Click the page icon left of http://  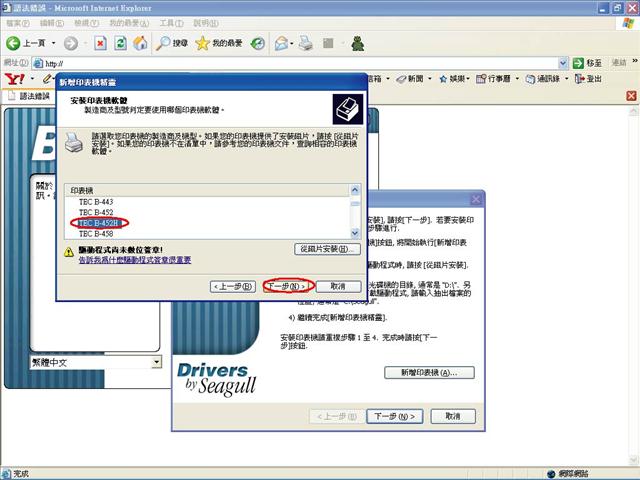pos(38,63)
